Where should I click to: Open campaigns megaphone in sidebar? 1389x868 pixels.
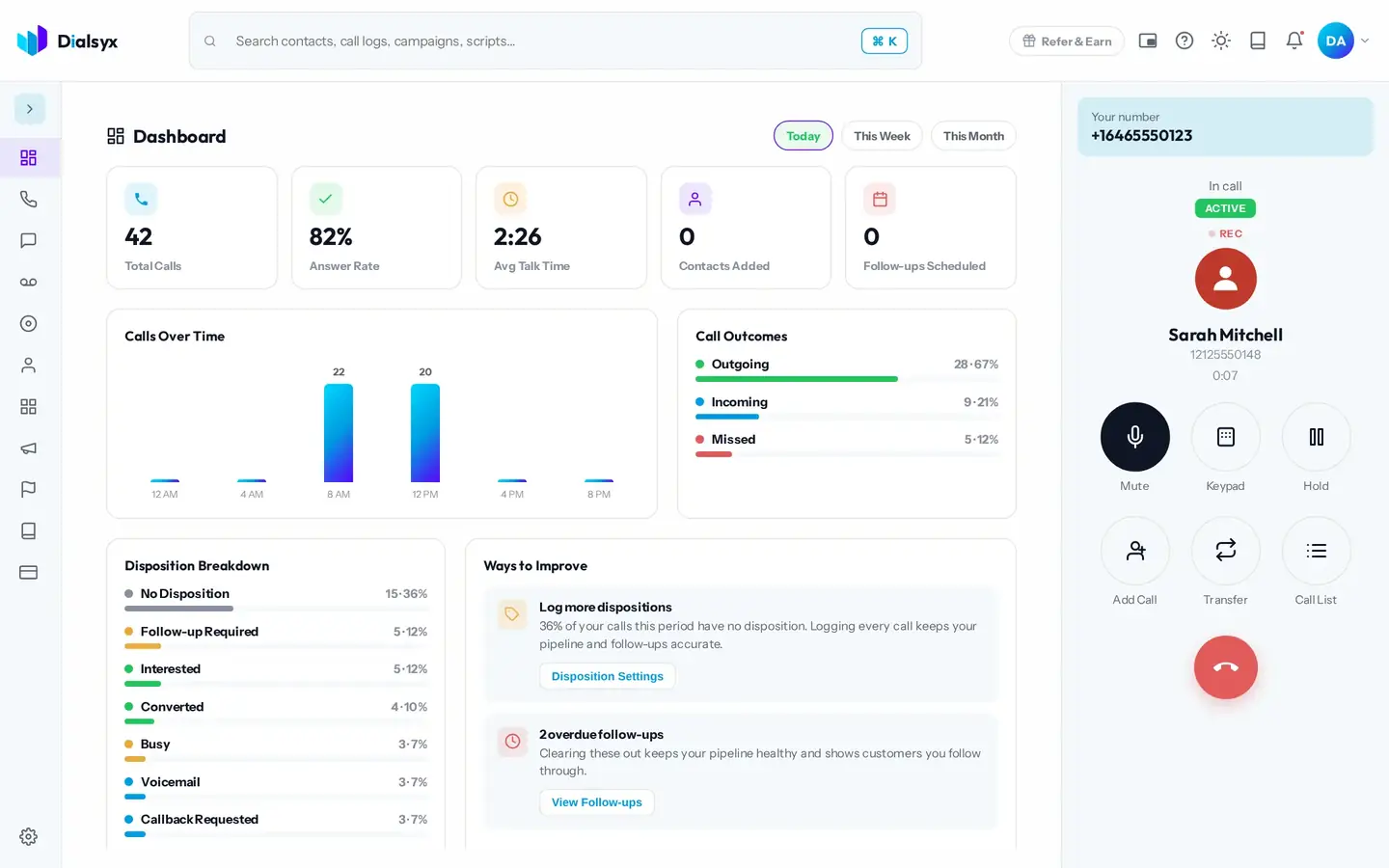click(29, 448)
